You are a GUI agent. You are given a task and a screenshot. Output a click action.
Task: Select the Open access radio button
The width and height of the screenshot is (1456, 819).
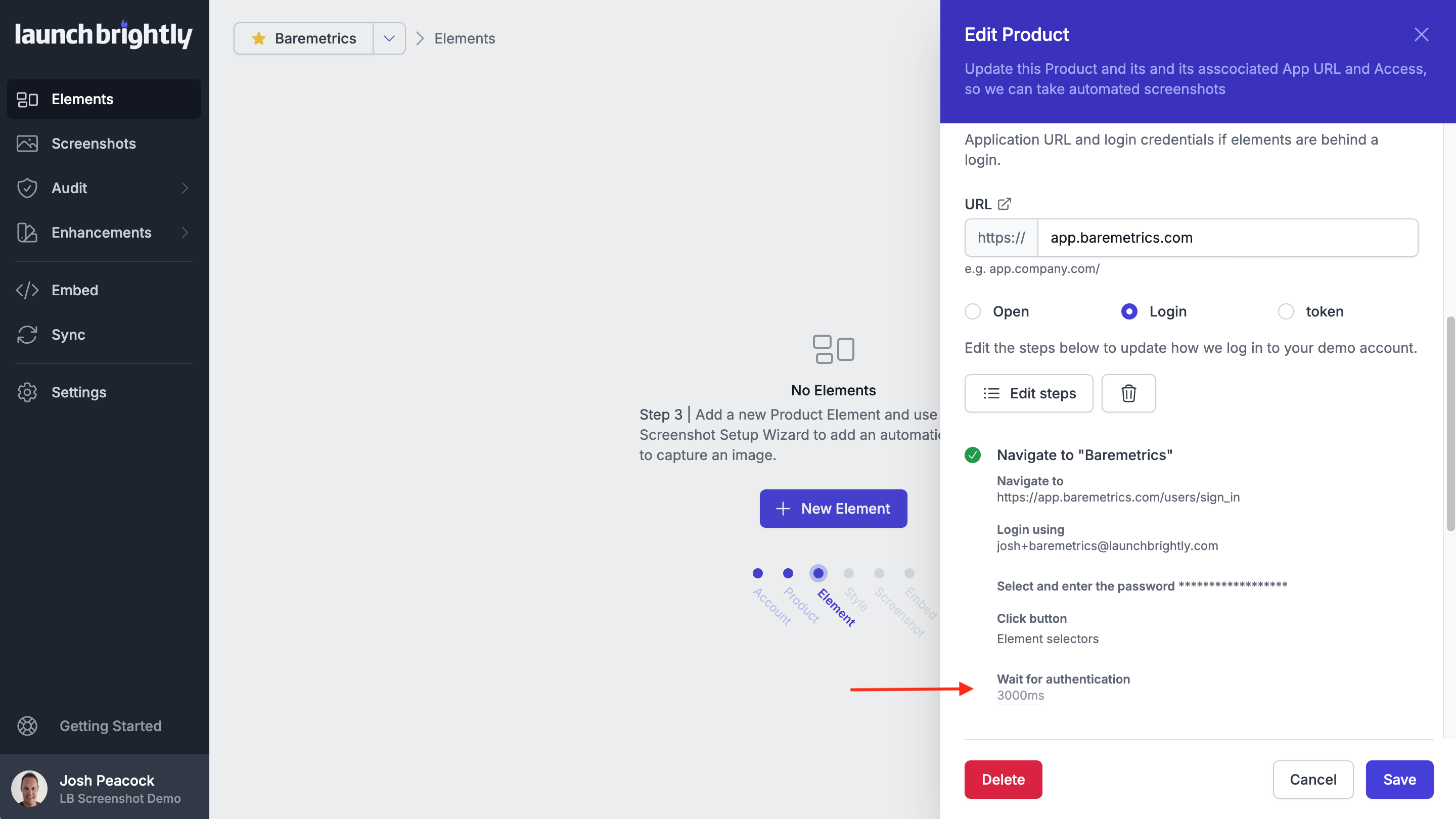click(x=973, y=311)
